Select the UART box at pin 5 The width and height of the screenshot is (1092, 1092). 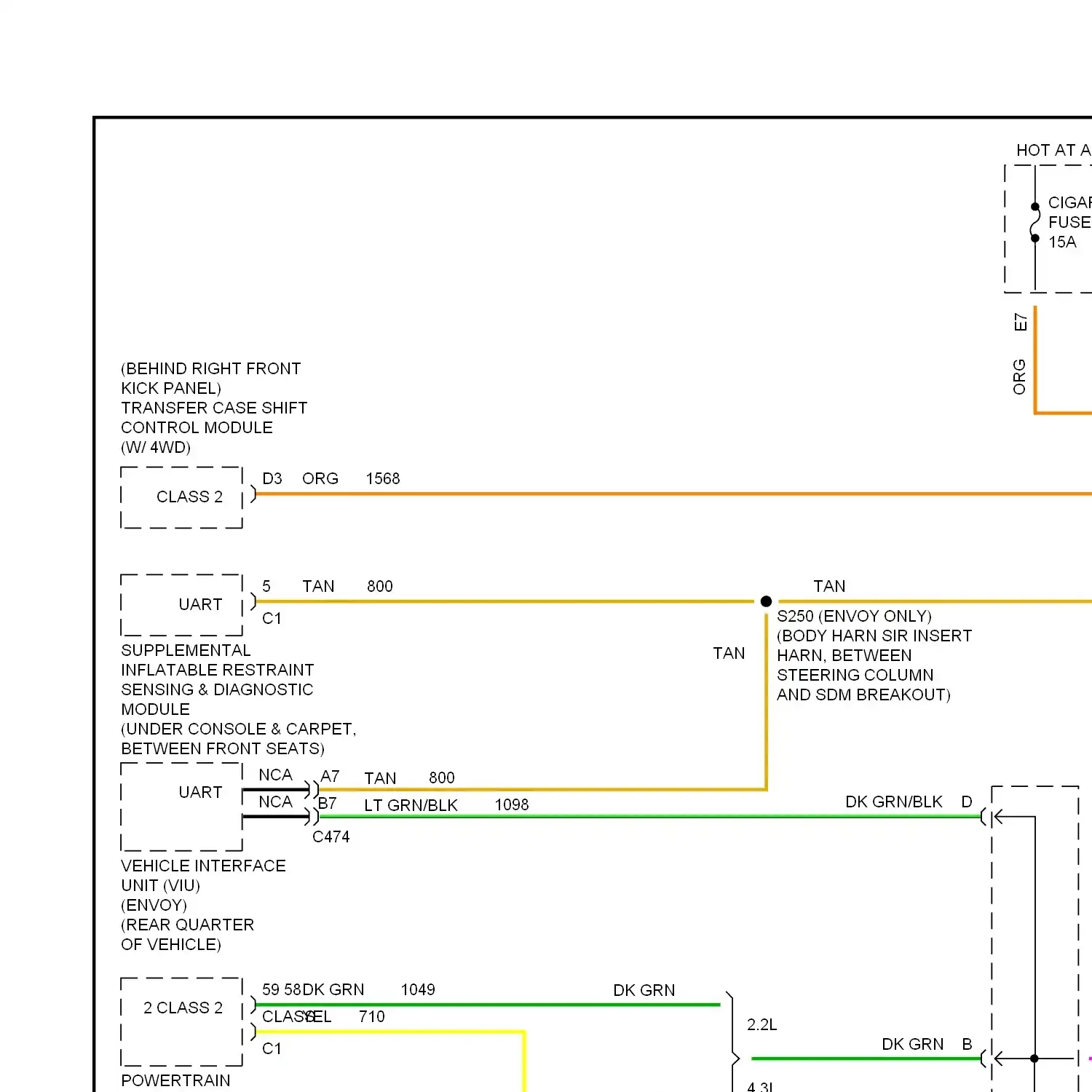tap(181, 605)
